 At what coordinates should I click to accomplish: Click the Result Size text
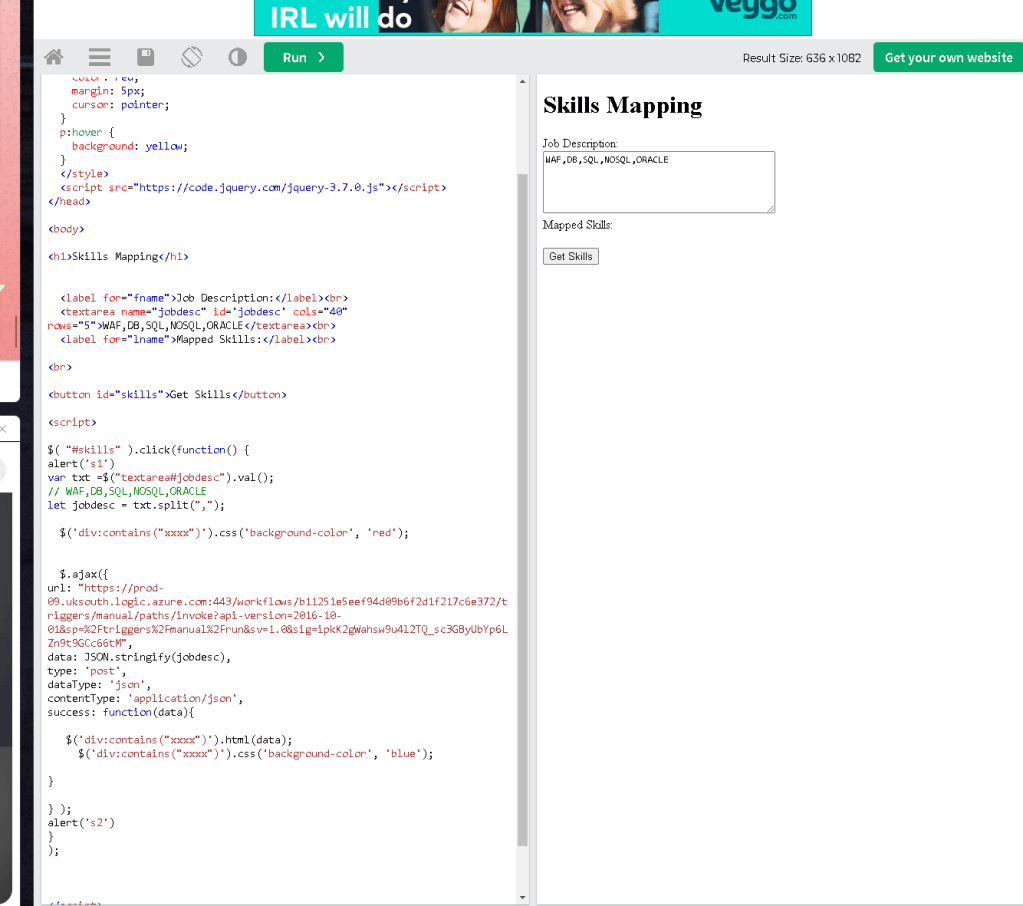[802, 58]
